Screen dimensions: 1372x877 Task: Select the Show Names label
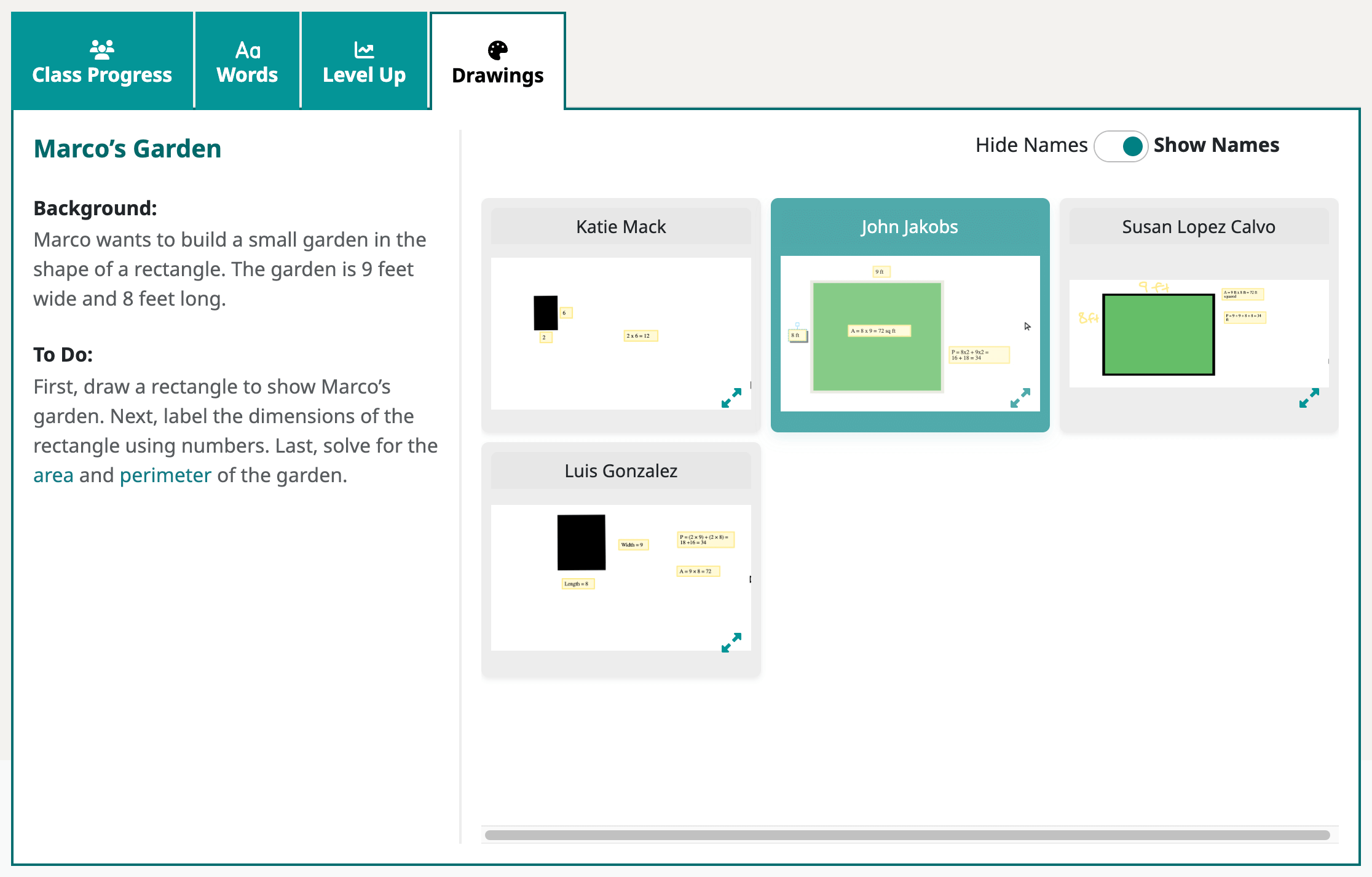[1216, 145]
